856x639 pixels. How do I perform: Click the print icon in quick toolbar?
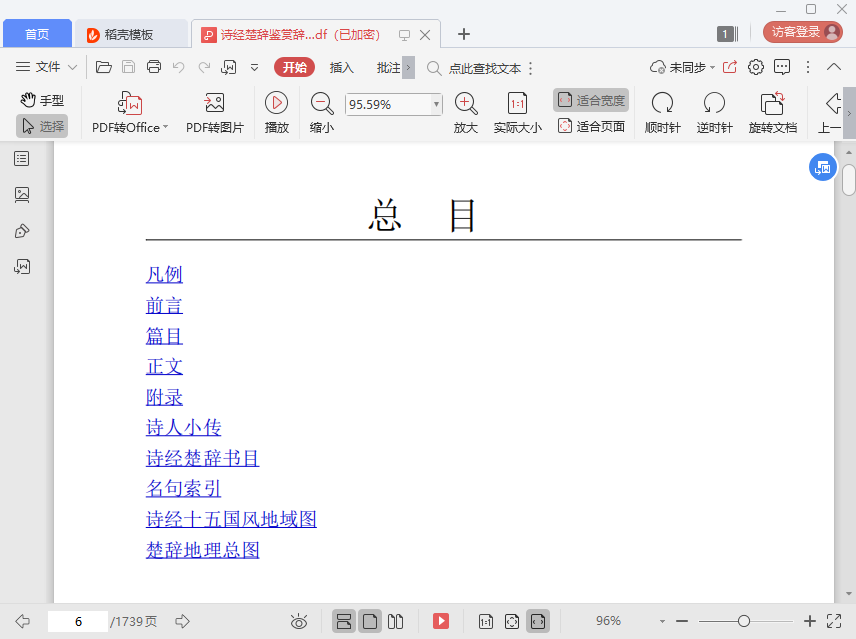tap(154, 67)
